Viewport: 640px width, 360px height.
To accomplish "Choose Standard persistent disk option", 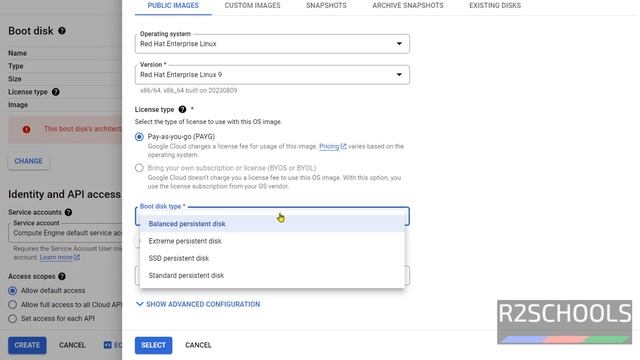I will [272, 275].
